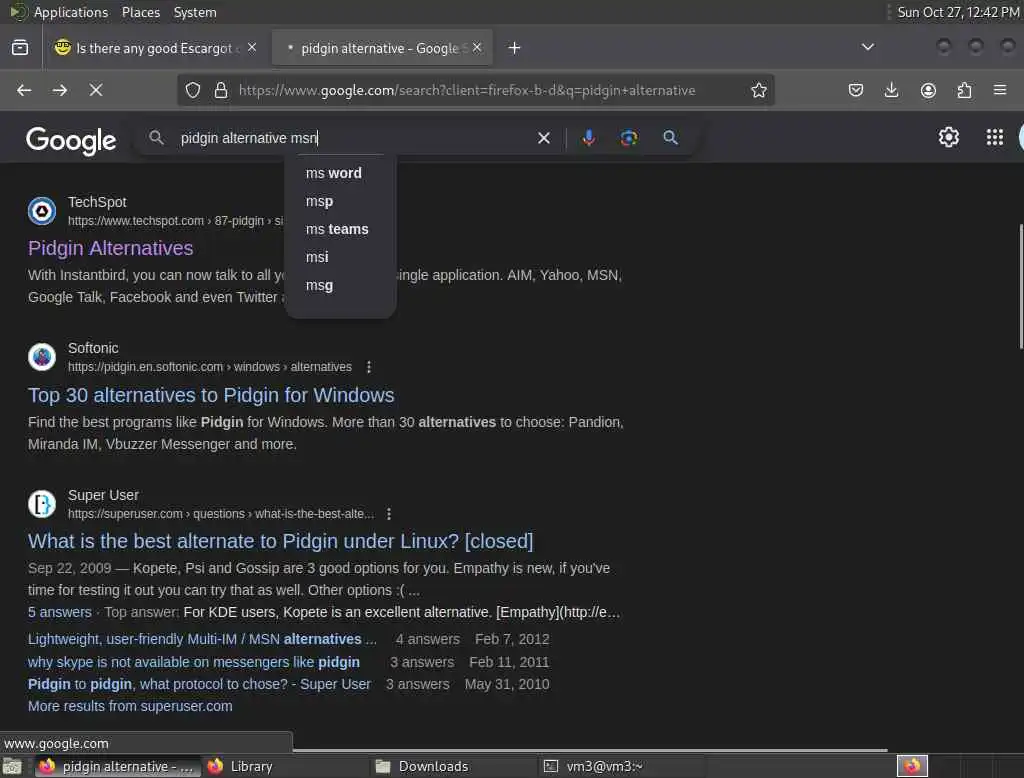Close the 'pidgin alternative - Google' tab
Screen dimensions: 1024x778
pyautogui.click(x=477, y=48)
